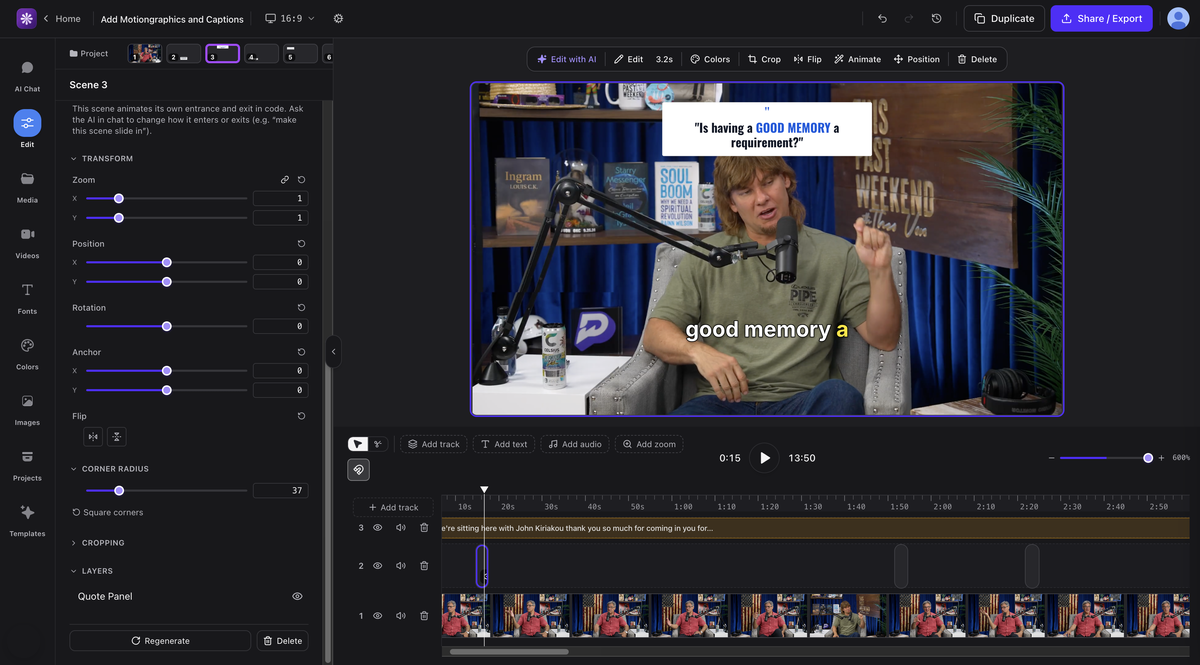1200x665 pixels.
Task: Adjust the Rotation slider
Action: (166, 326)
